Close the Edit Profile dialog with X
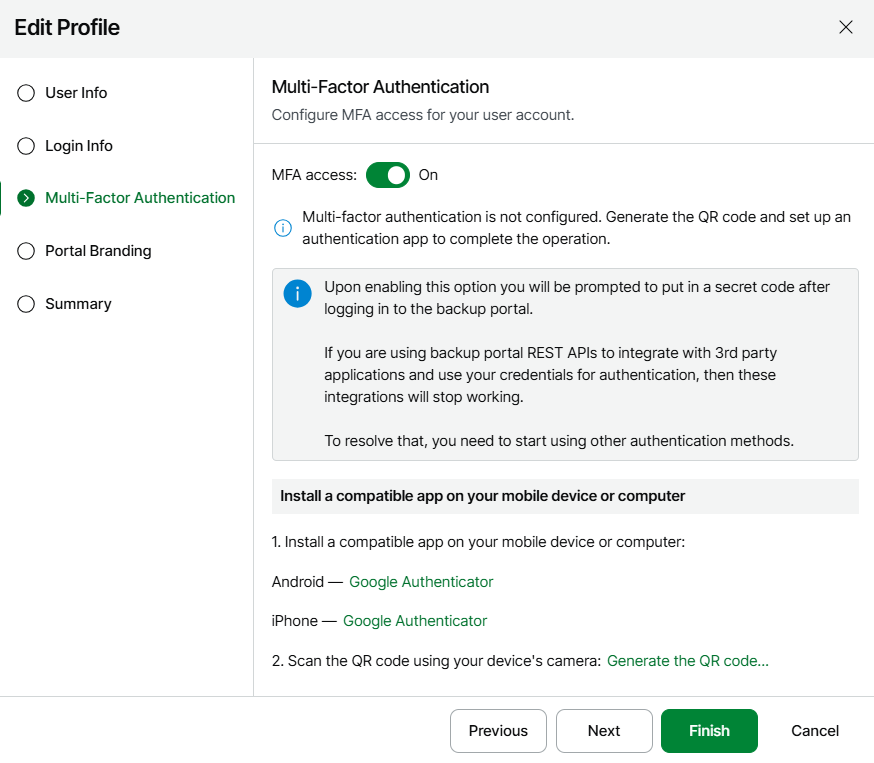 (846, 27)
